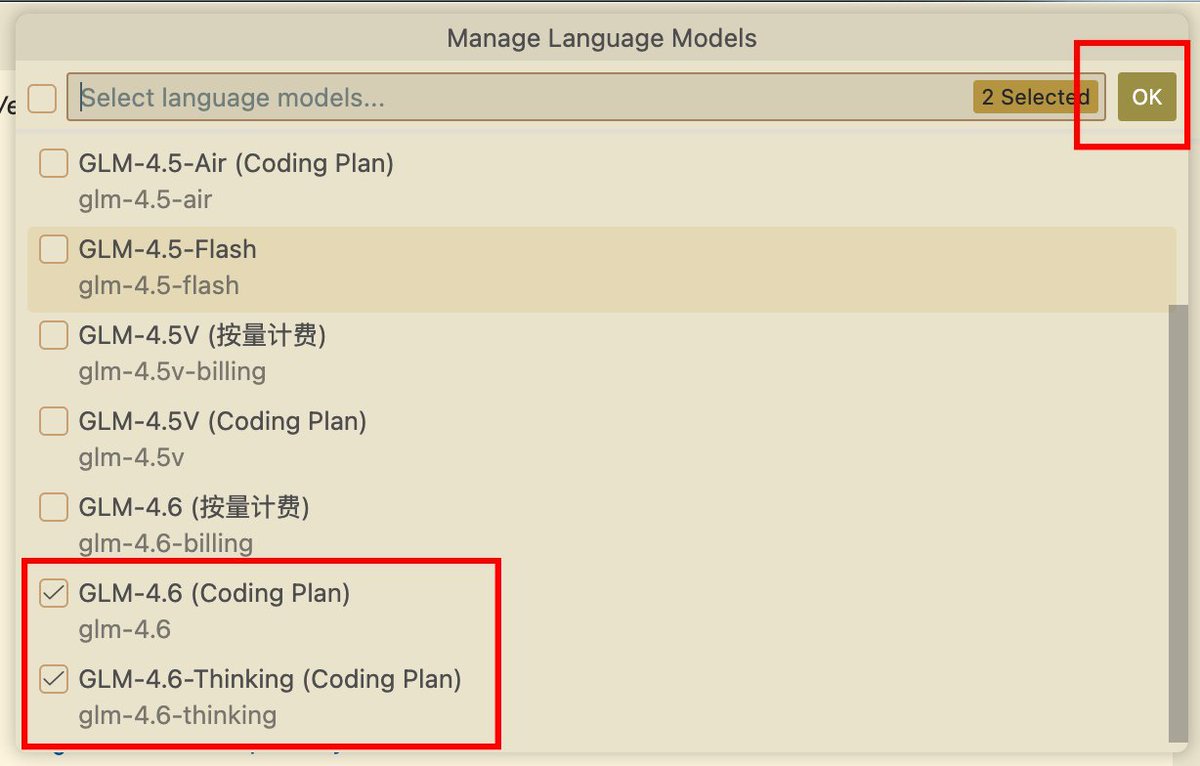Check the GLM-4.5V (Coding Plan) checkbox
Image resolution: width=1200 pixels, height=766 pixels.
point(53,421)
